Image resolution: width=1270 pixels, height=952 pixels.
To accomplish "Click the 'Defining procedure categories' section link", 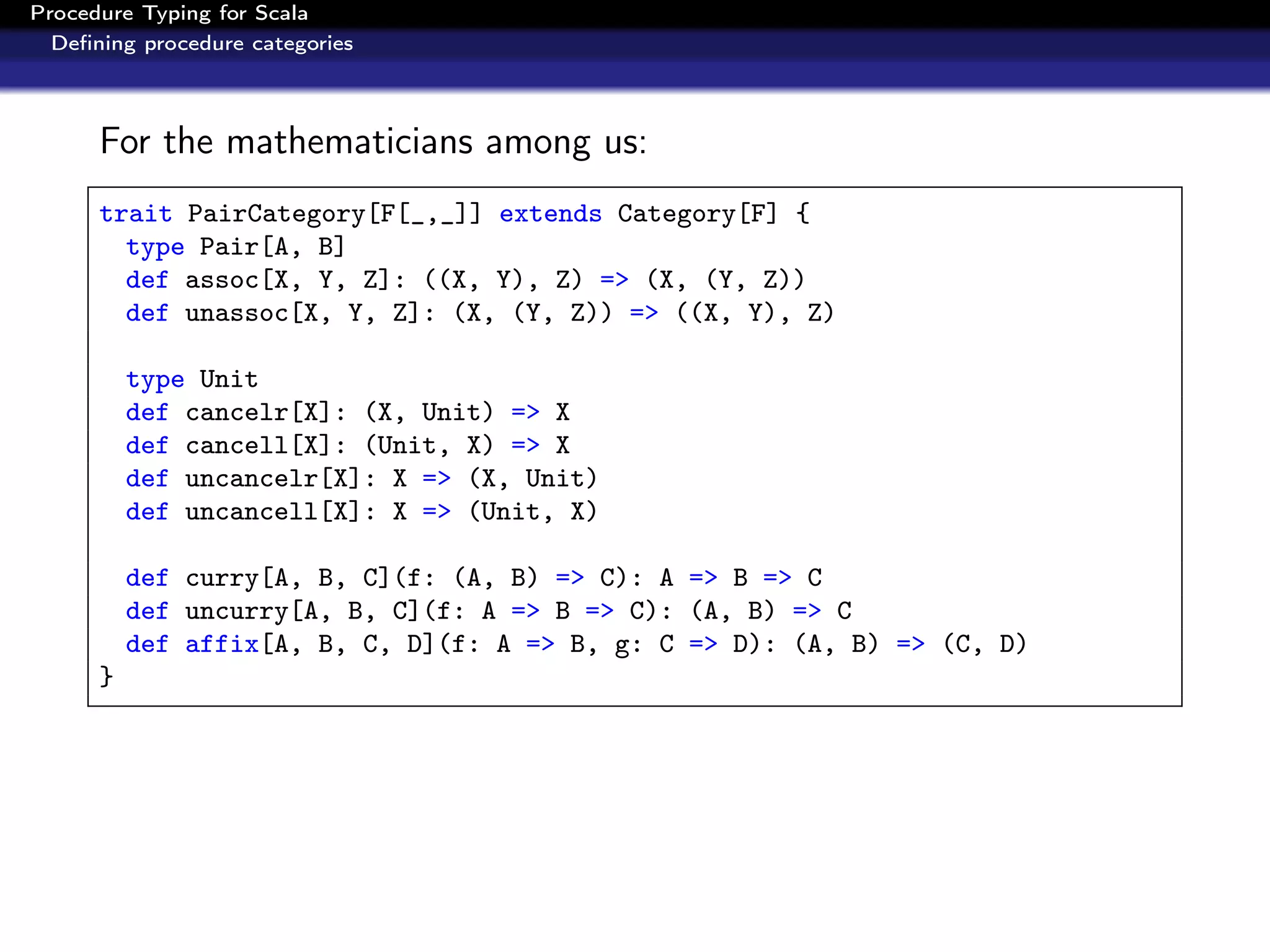I will (x=202, y=44).
